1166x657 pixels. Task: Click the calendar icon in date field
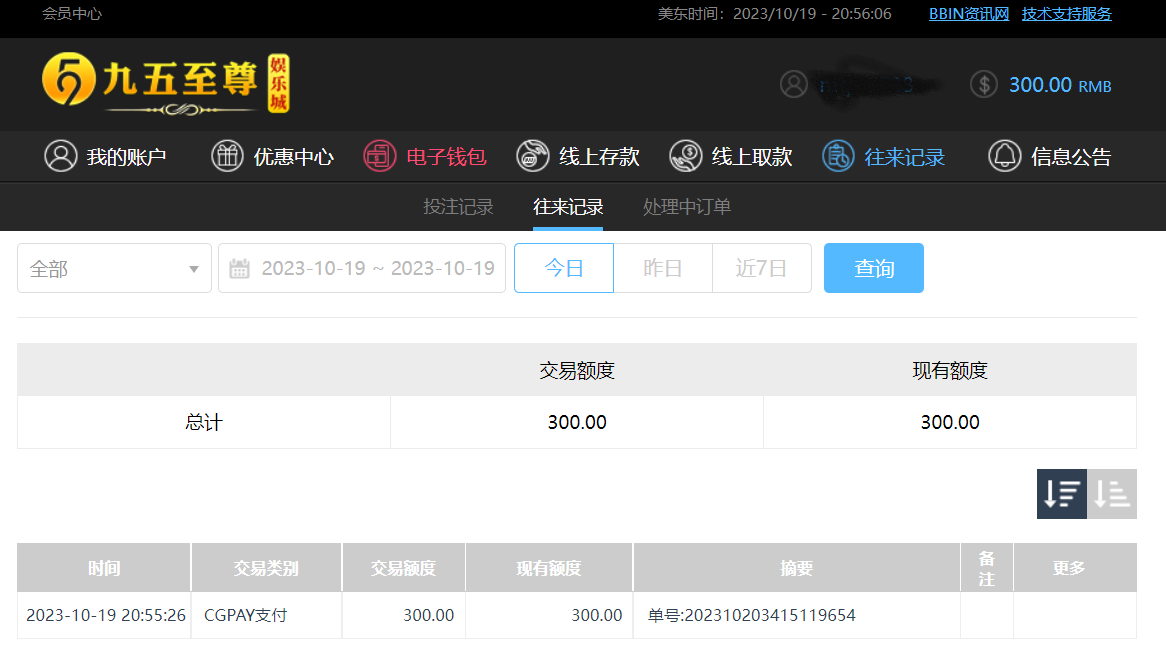239,268
